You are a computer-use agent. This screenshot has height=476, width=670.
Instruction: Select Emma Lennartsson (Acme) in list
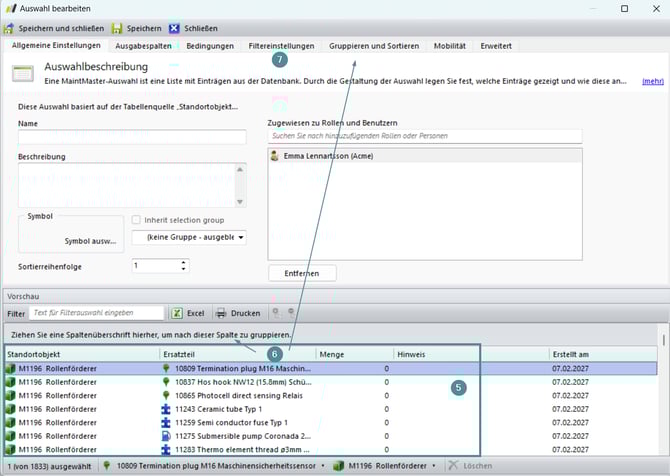pyautogui.click(x=425, y=156)
